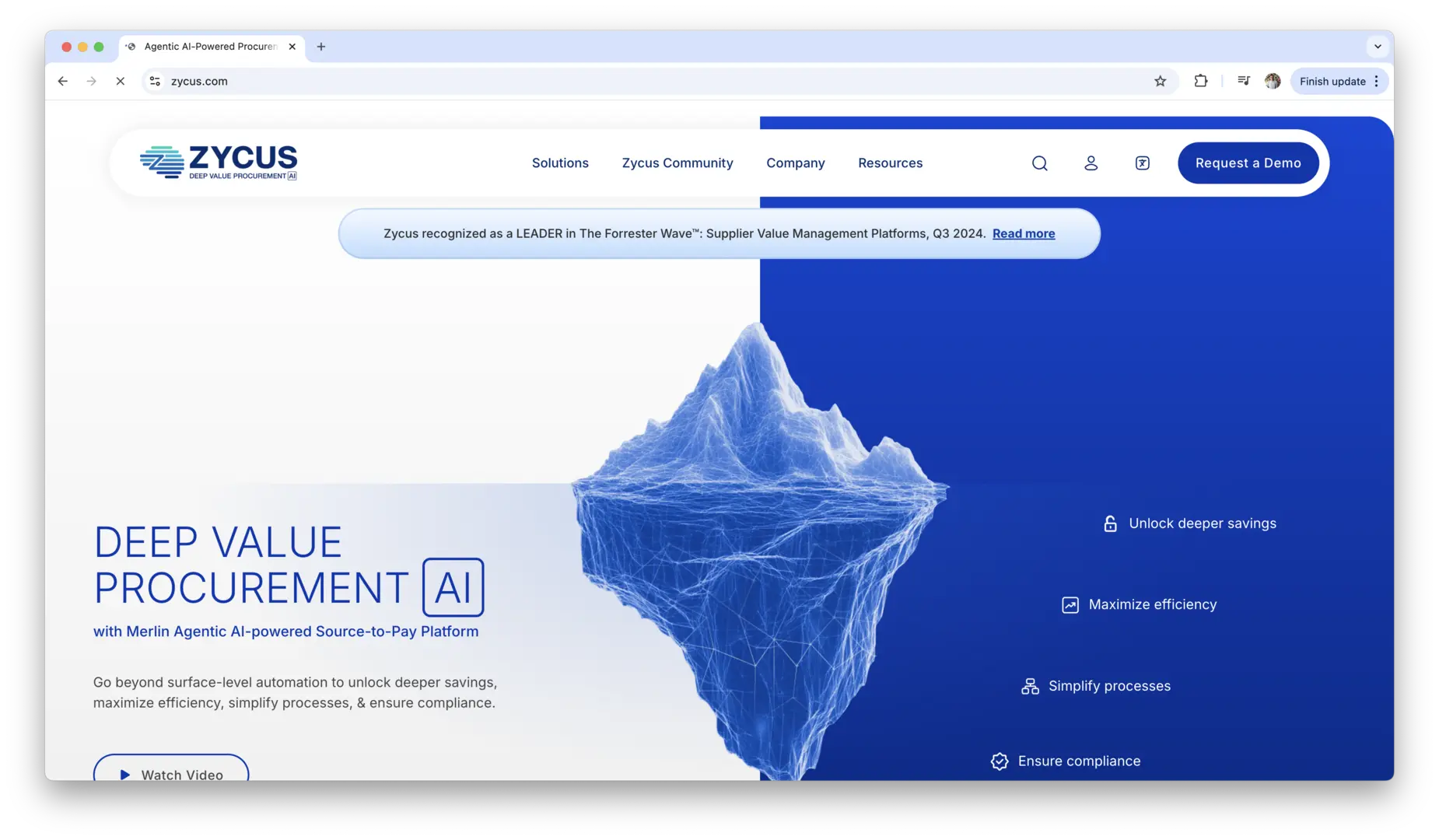
Task: Click the Go beyond surface-level automation paragraph
Action: coord(295,693)
